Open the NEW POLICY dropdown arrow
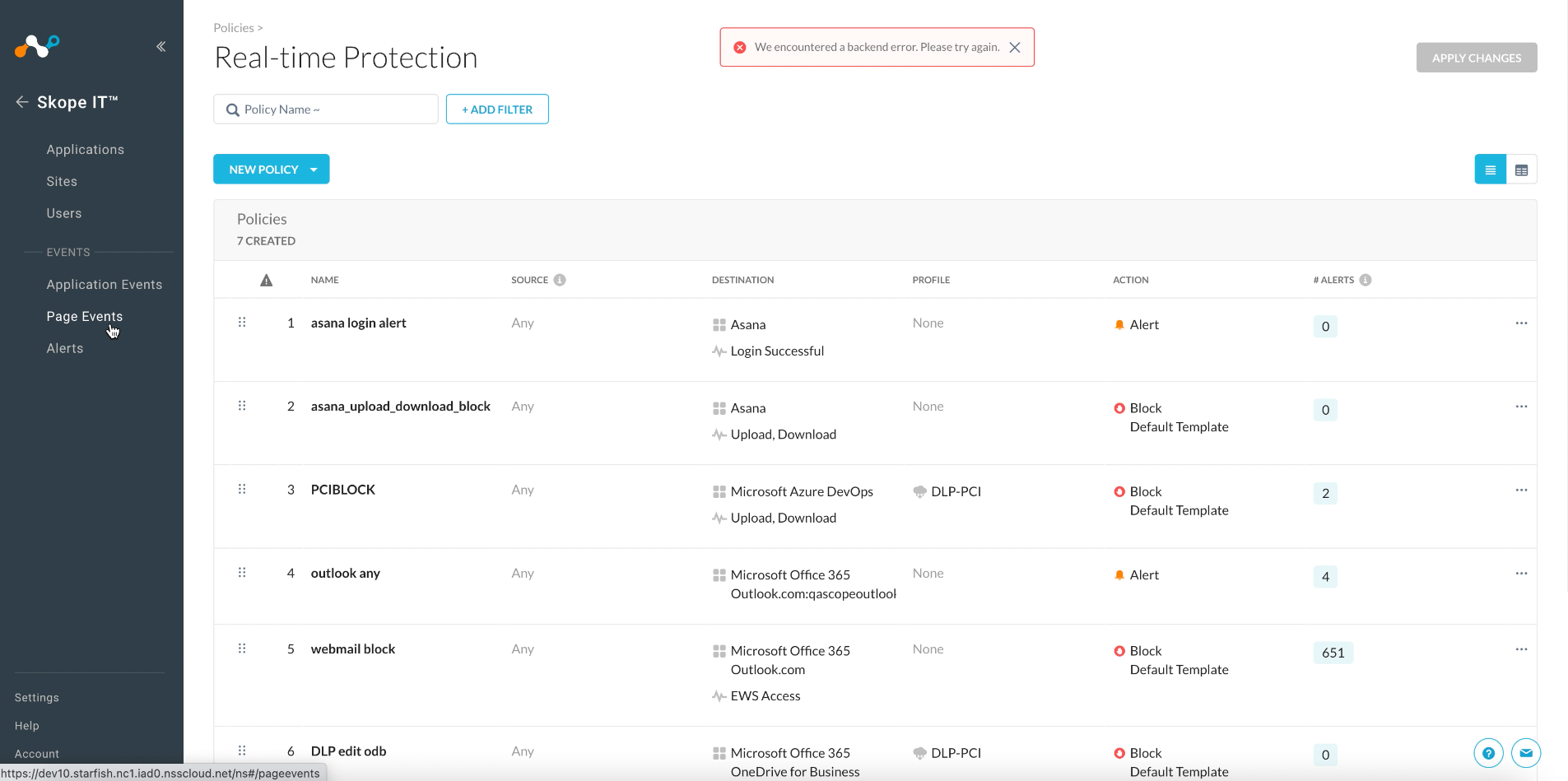This screenshot has height=781, width=1568. coord(314,169)
